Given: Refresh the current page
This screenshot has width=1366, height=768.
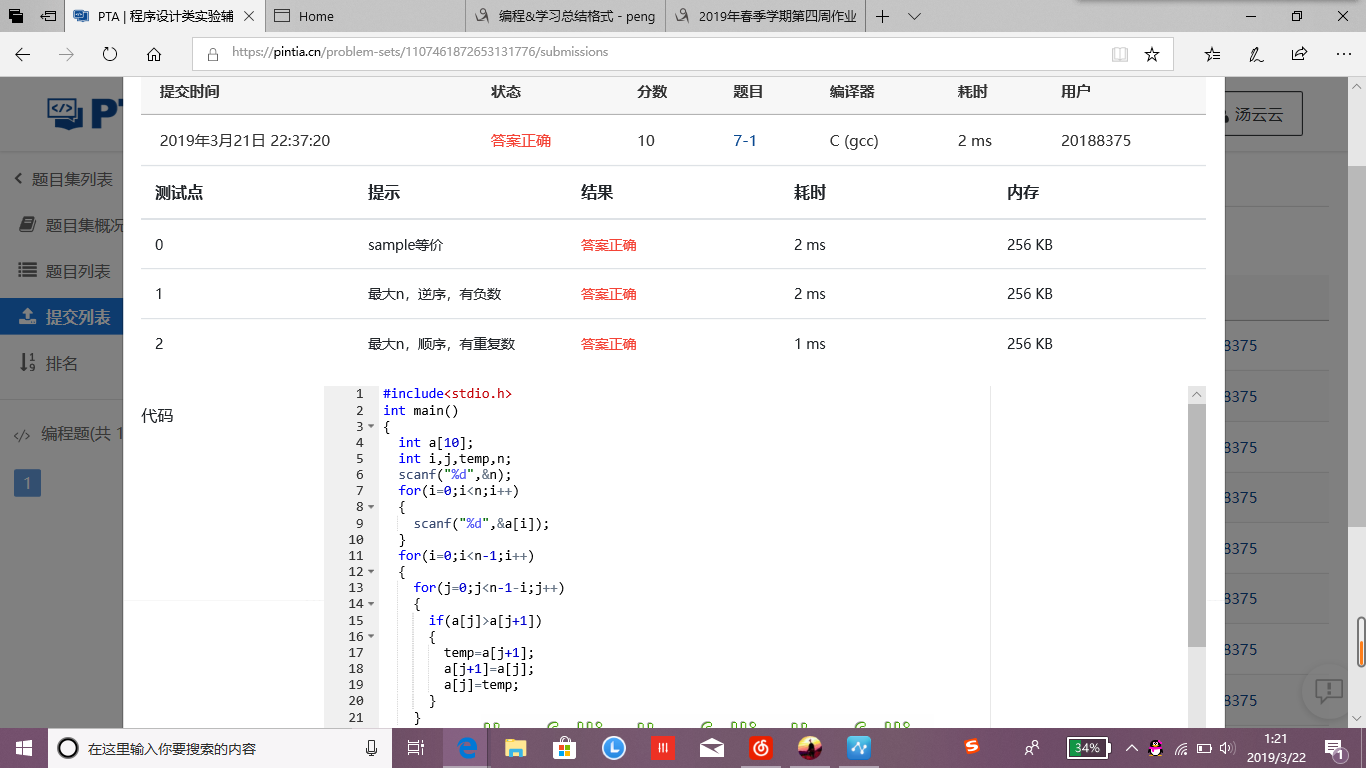Looking at the screenshot, I should [x=110, y=54].
